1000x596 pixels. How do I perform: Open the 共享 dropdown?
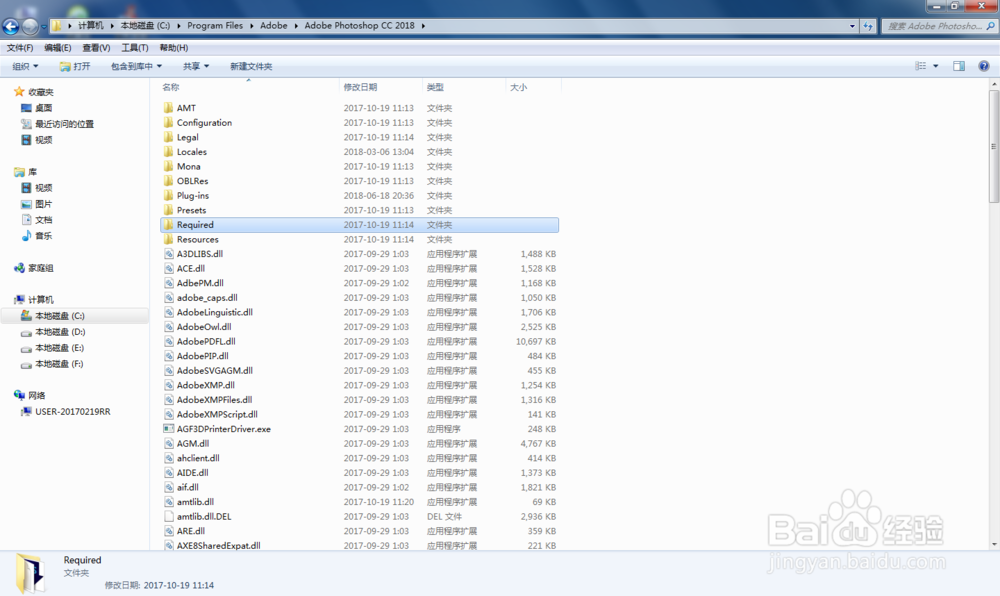point(196,66)
